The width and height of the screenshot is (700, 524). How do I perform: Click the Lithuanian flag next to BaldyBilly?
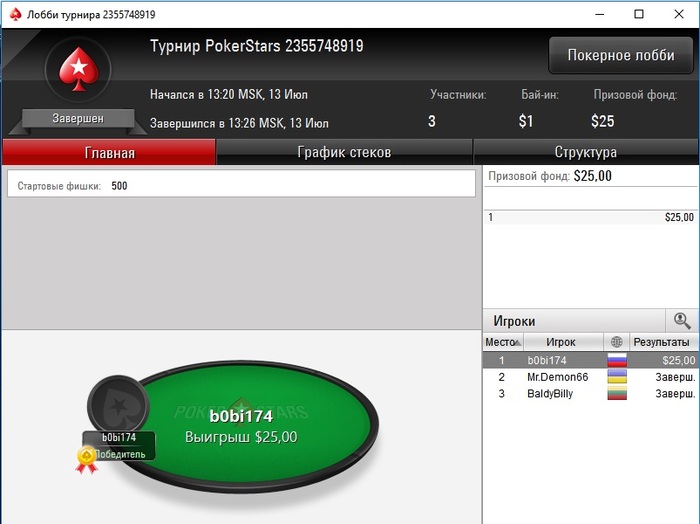[x=617, y=394]
